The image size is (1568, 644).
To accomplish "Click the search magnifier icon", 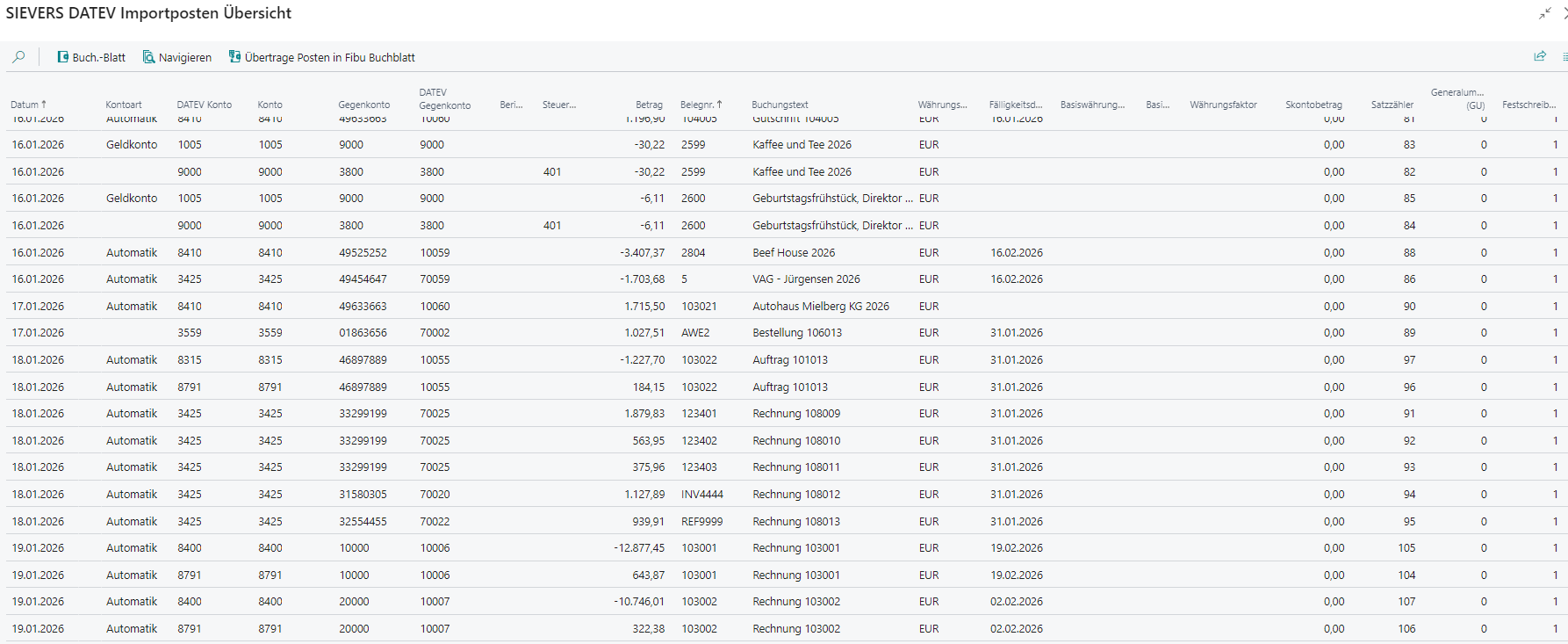I will tap(18, 57).
